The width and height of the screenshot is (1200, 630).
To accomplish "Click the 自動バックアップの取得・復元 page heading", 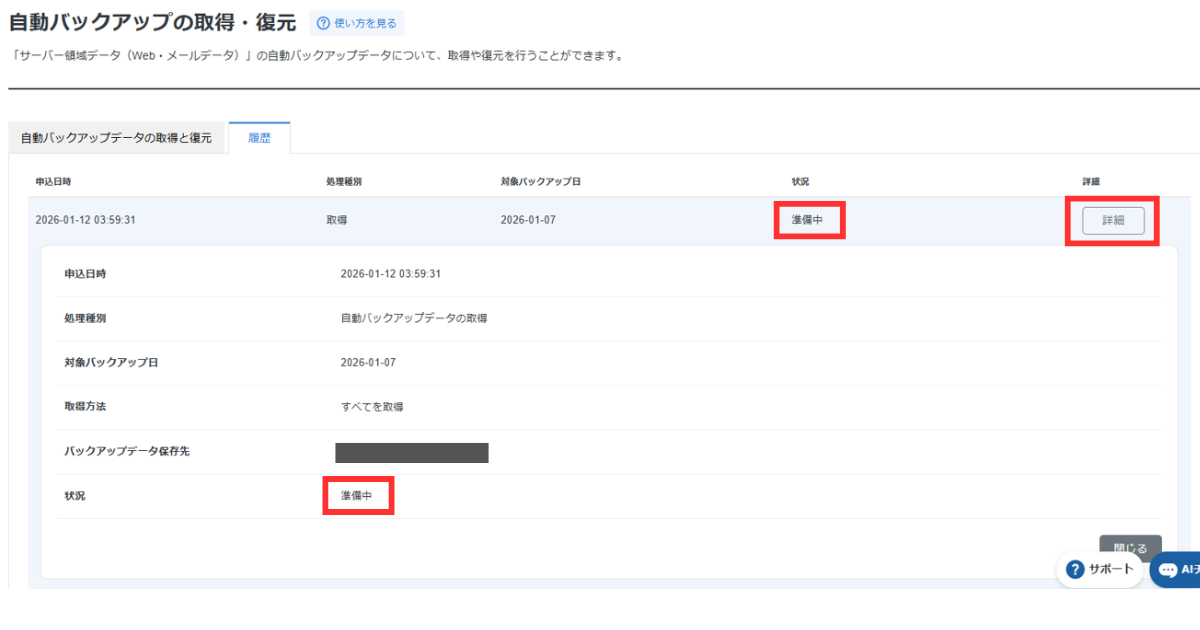I will pyautogui.click(x=152, y=22).
